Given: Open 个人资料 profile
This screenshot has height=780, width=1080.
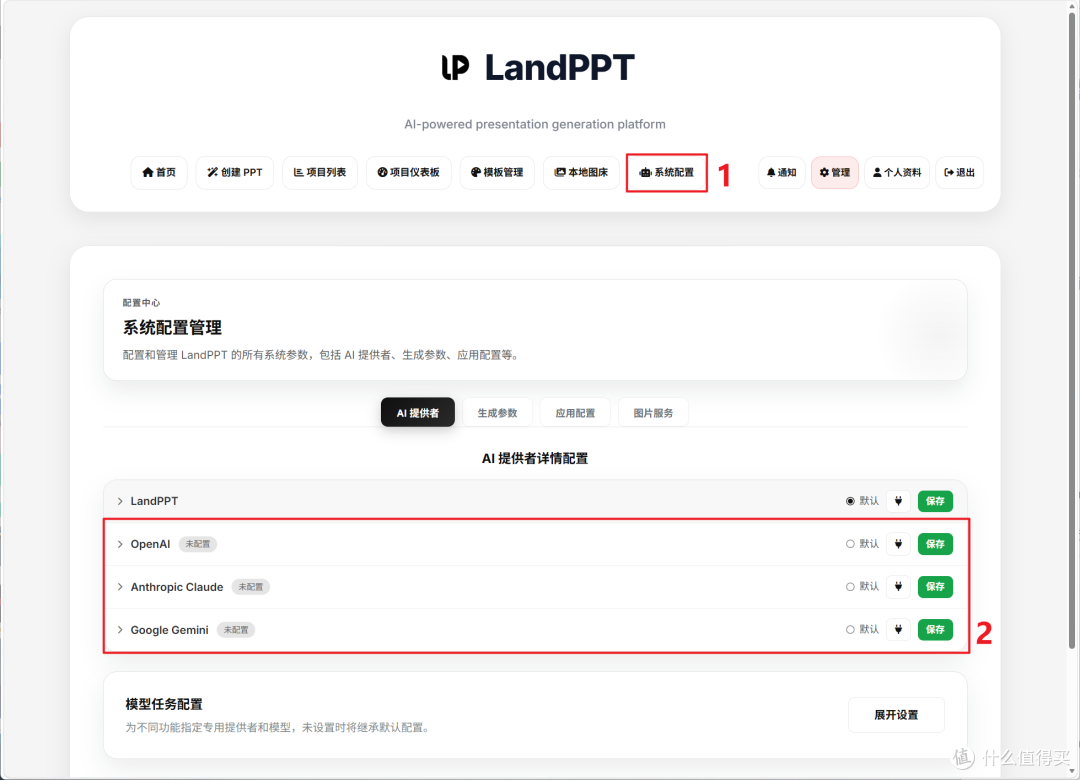Looking at the screenshot, I should [x=897, y=172].
